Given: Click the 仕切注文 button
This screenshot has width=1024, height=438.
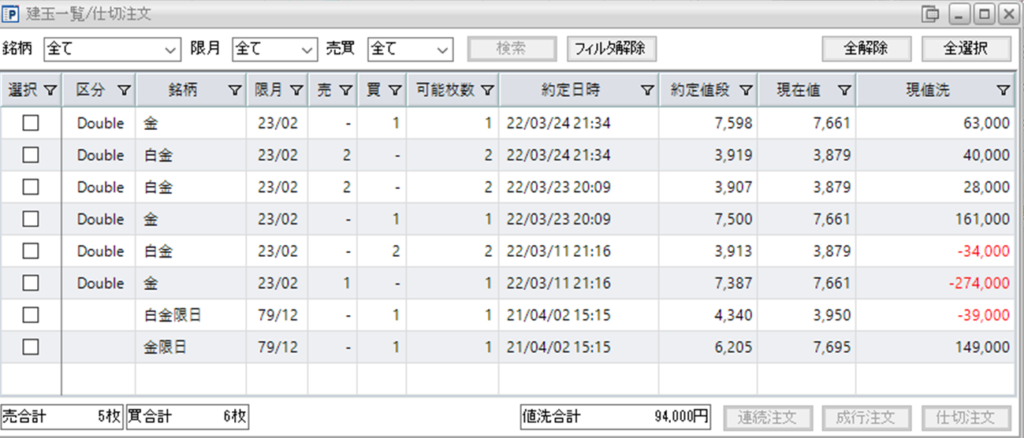Looking at the screenshot, I should (x=967, y=417).
